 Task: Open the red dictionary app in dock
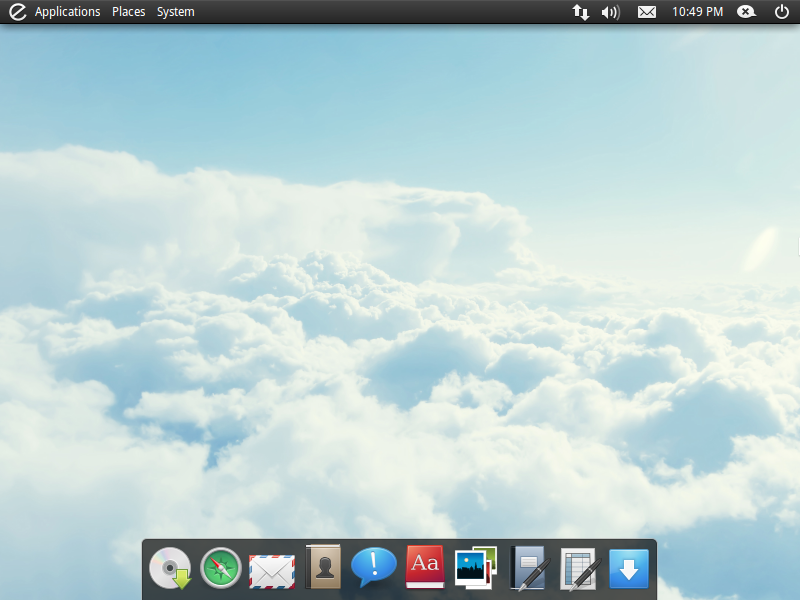[x=425, y=567]
